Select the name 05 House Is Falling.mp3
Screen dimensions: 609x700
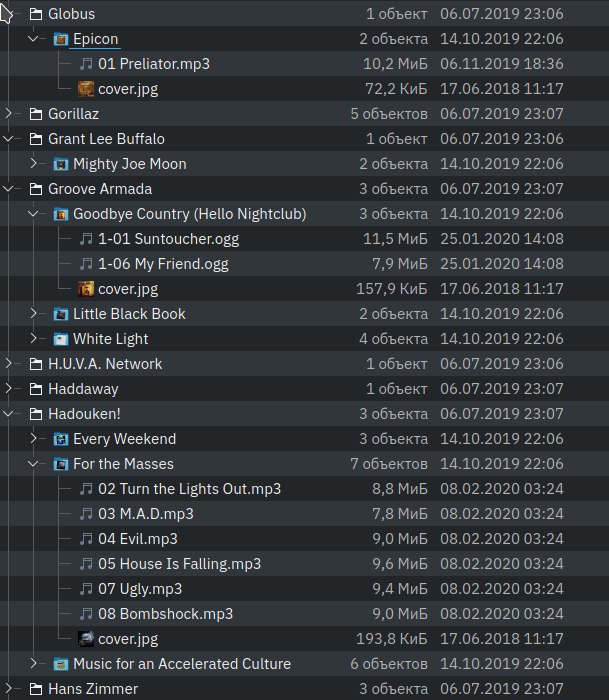(x=179, y=564)
